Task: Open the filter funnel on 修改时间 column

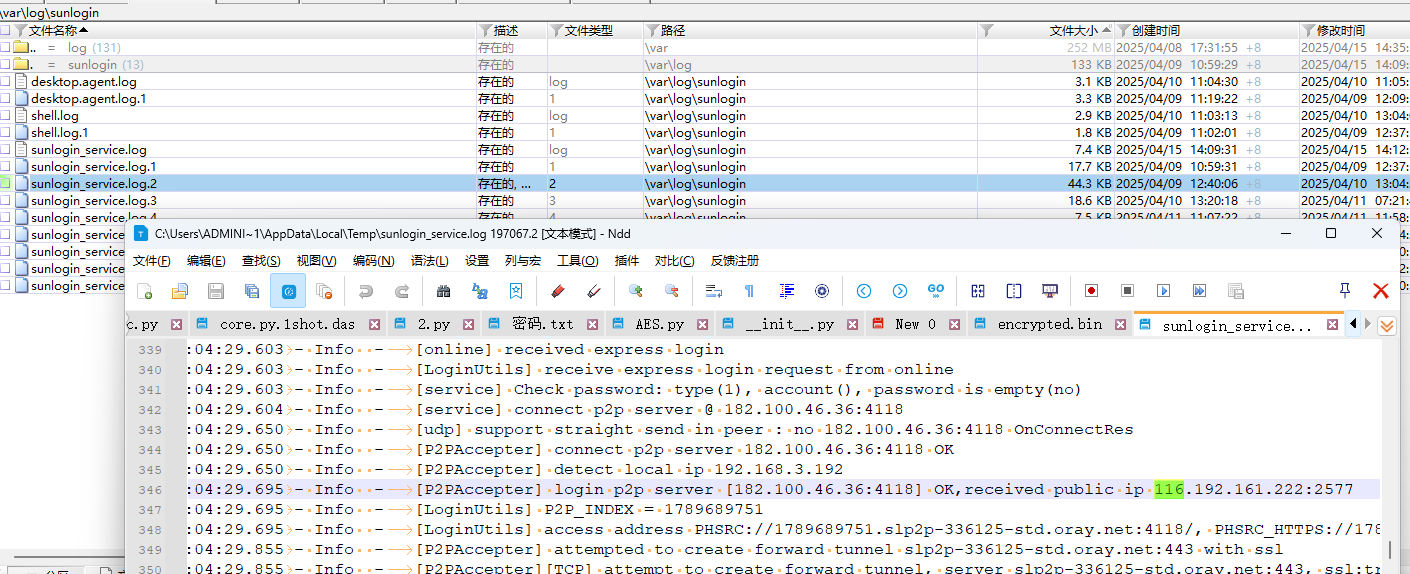Action: coord(1308,31)
